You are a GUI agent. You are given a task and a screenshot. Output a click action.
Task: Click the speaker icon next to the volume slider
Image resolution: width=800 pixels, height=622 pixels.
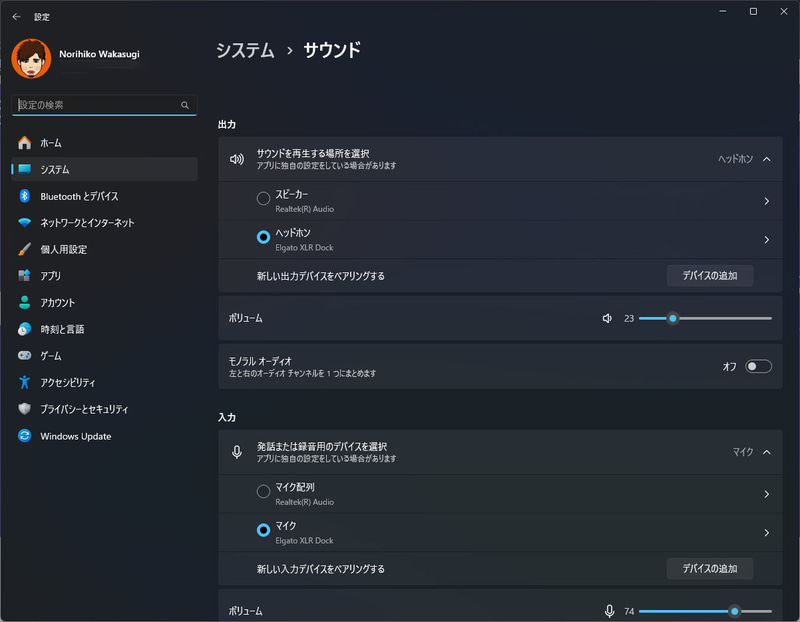(x=606, y=318)
